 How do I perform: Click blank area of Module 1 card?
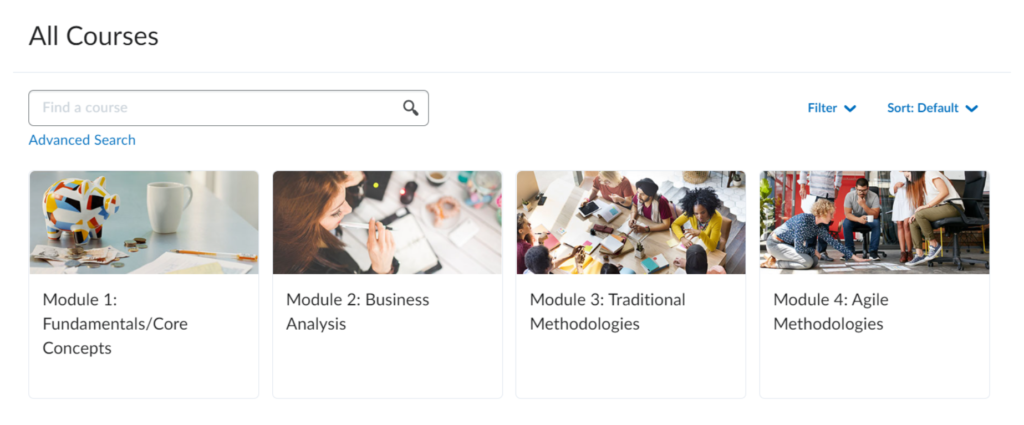click(x=144, y=379)
